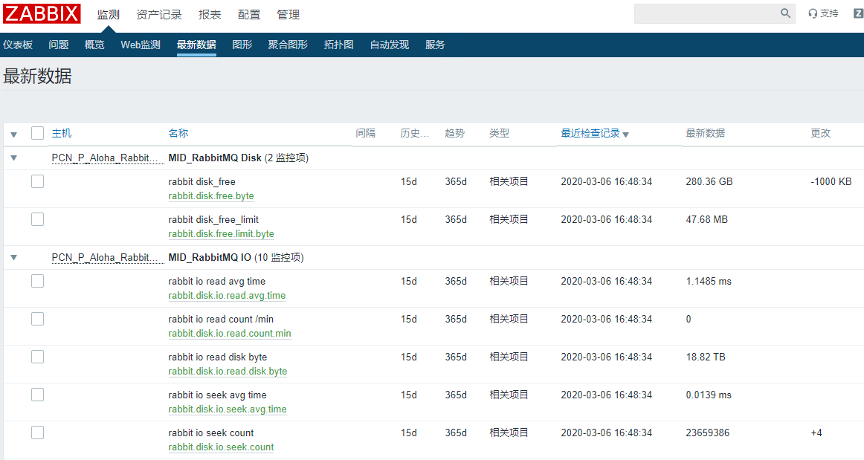The height and width of the screenshot is (460, 864).
Task: Click the 类型 column header
Action: coord(499,133)
